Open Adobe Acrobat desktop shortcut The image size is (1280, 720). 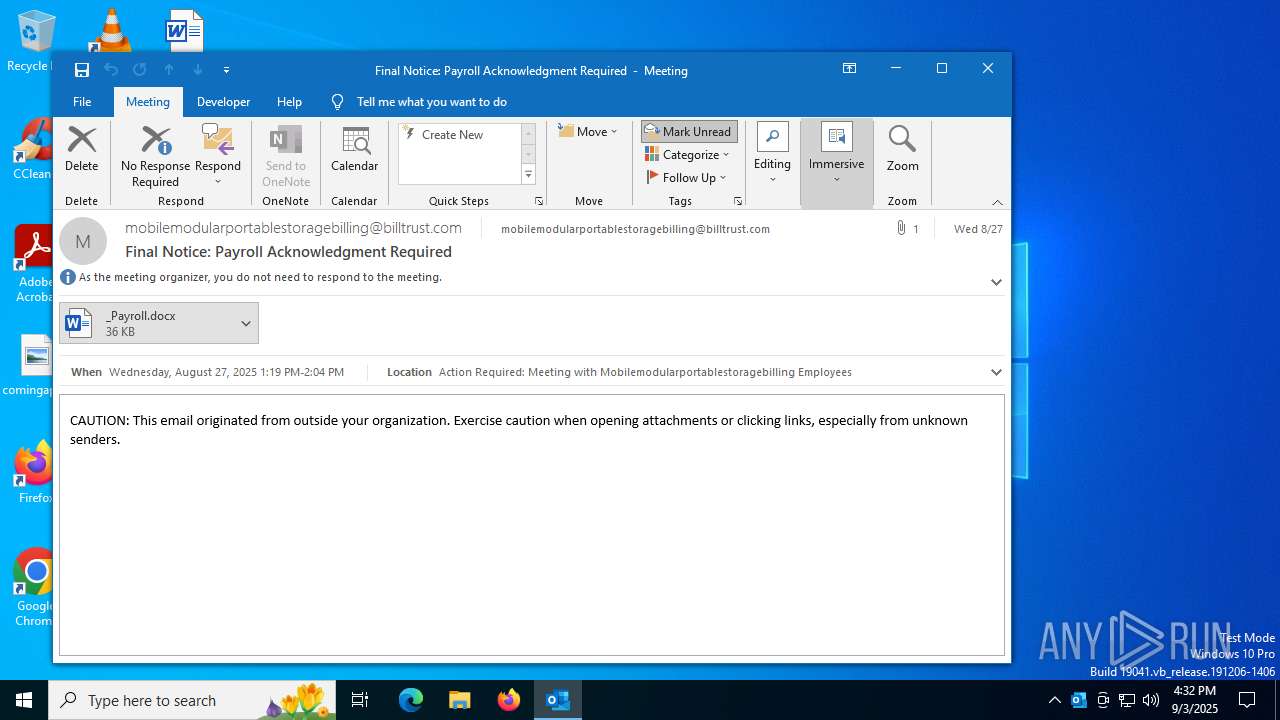click(35, 263)
